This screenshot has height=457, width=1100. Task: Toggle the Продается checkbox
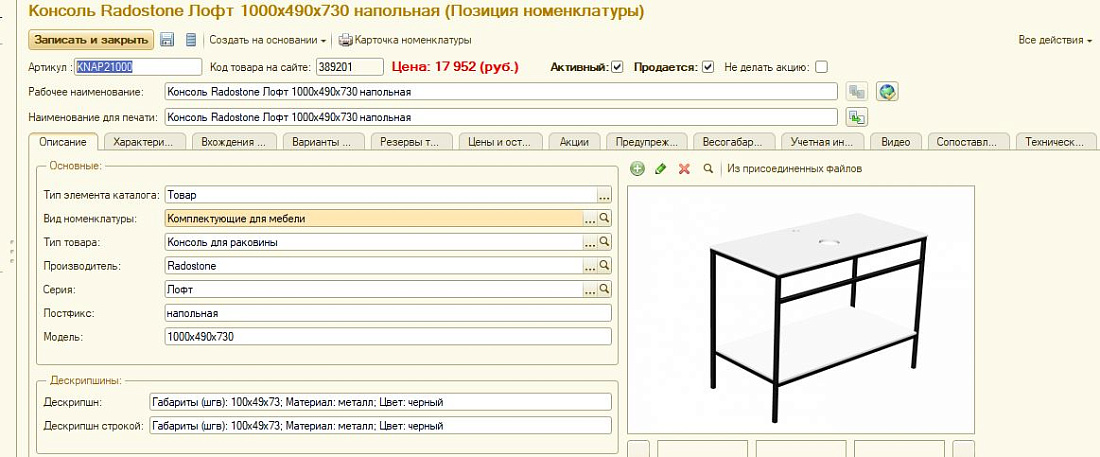pyautogui.click(x=708, y=67)
